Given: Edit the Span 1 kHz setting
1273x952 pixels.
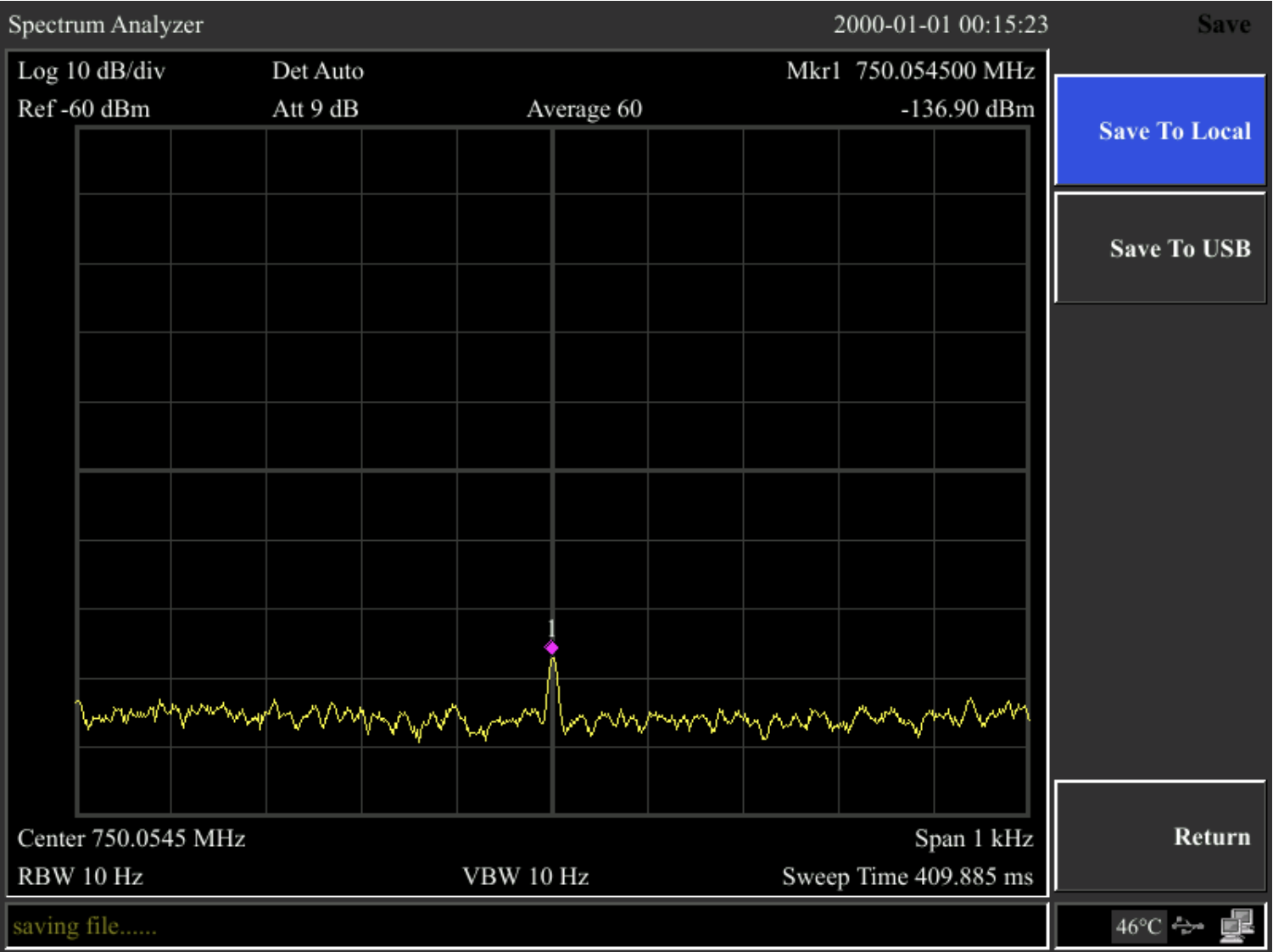Looking at the screenshot, I should (974, 838).
